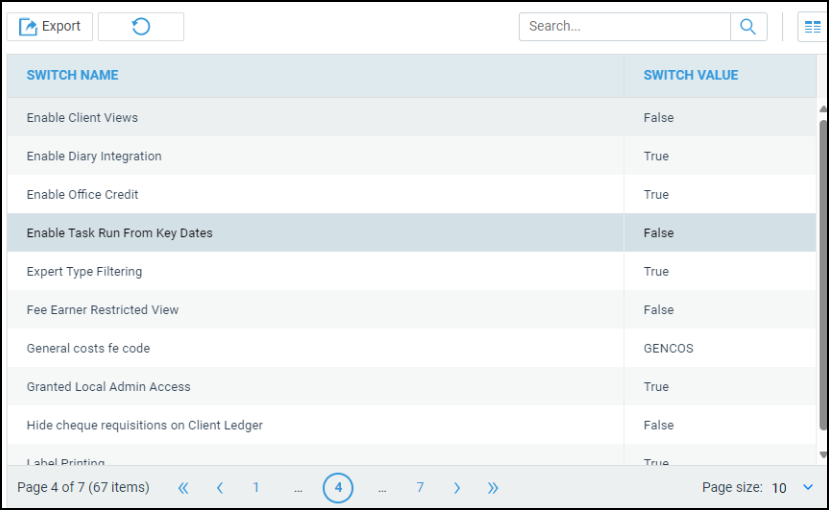Click current page 4 indicator
This screenshot has width=829, height=510.
(338, 488)
